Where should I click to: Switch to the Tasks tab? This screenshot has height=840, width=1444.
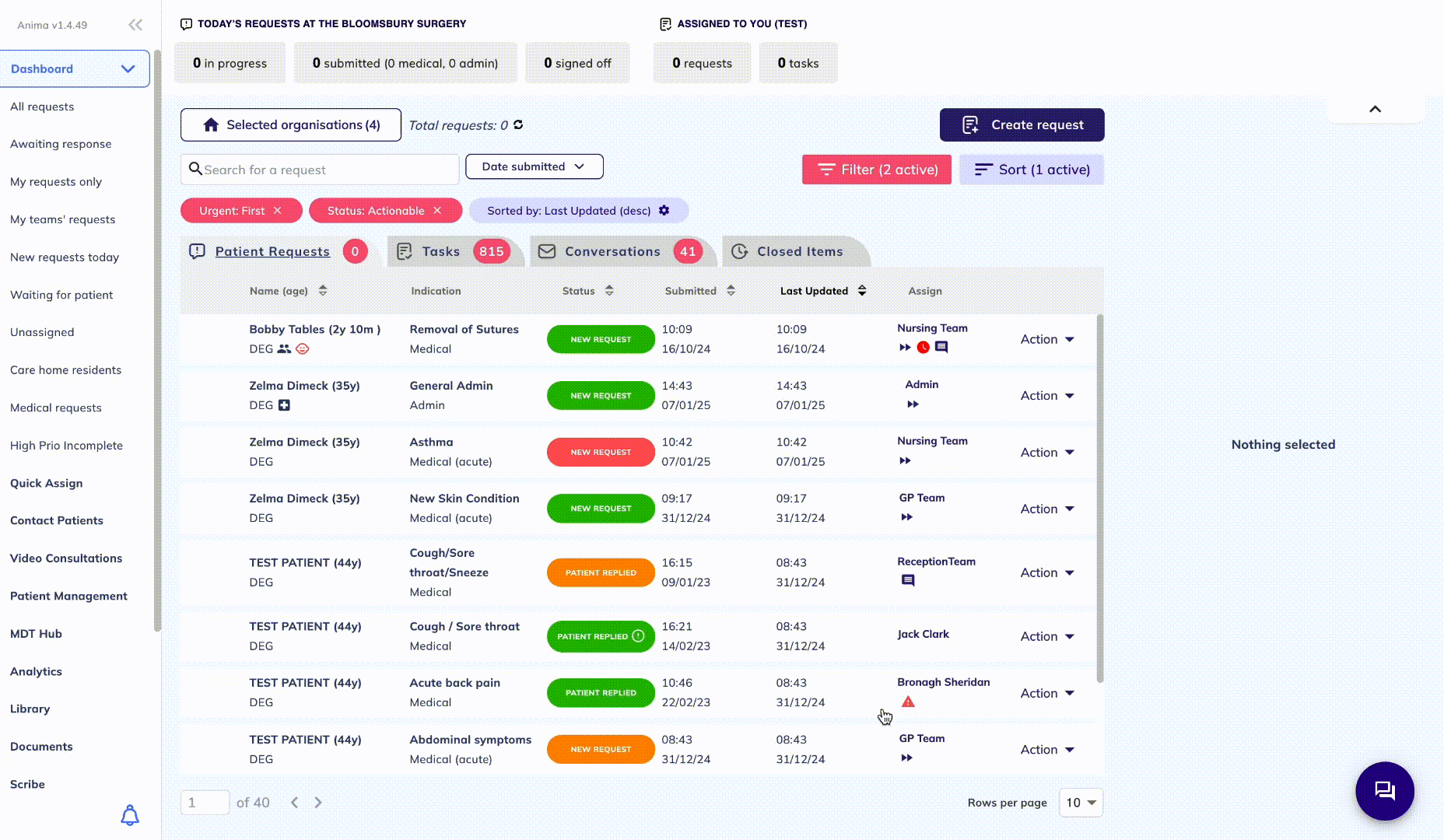pyautogui.click(x=451, y=251)
